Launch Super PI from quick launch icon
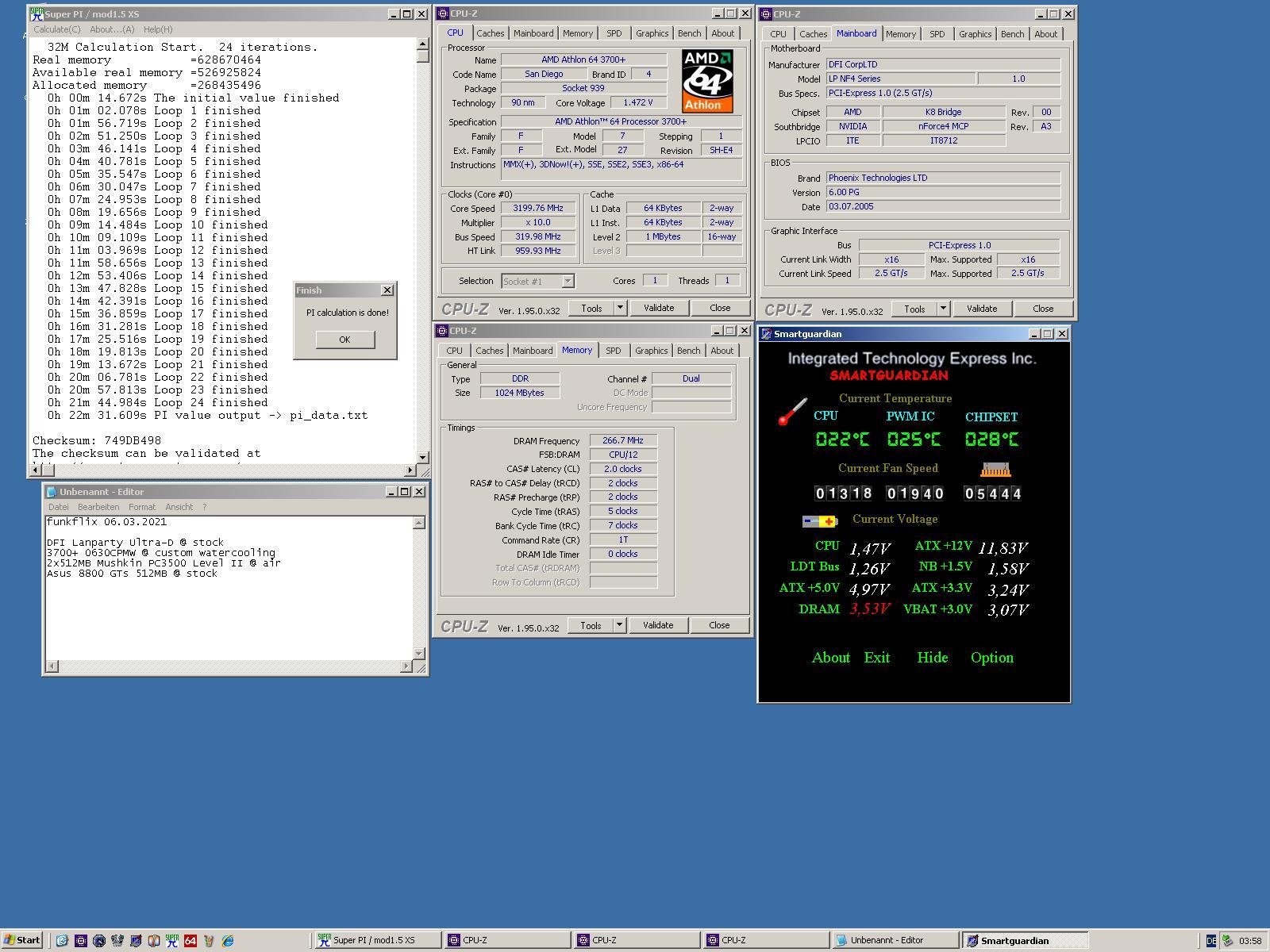Image resolution: width=1270 pixels, height=952 pixels. click(x=172, y=941)
